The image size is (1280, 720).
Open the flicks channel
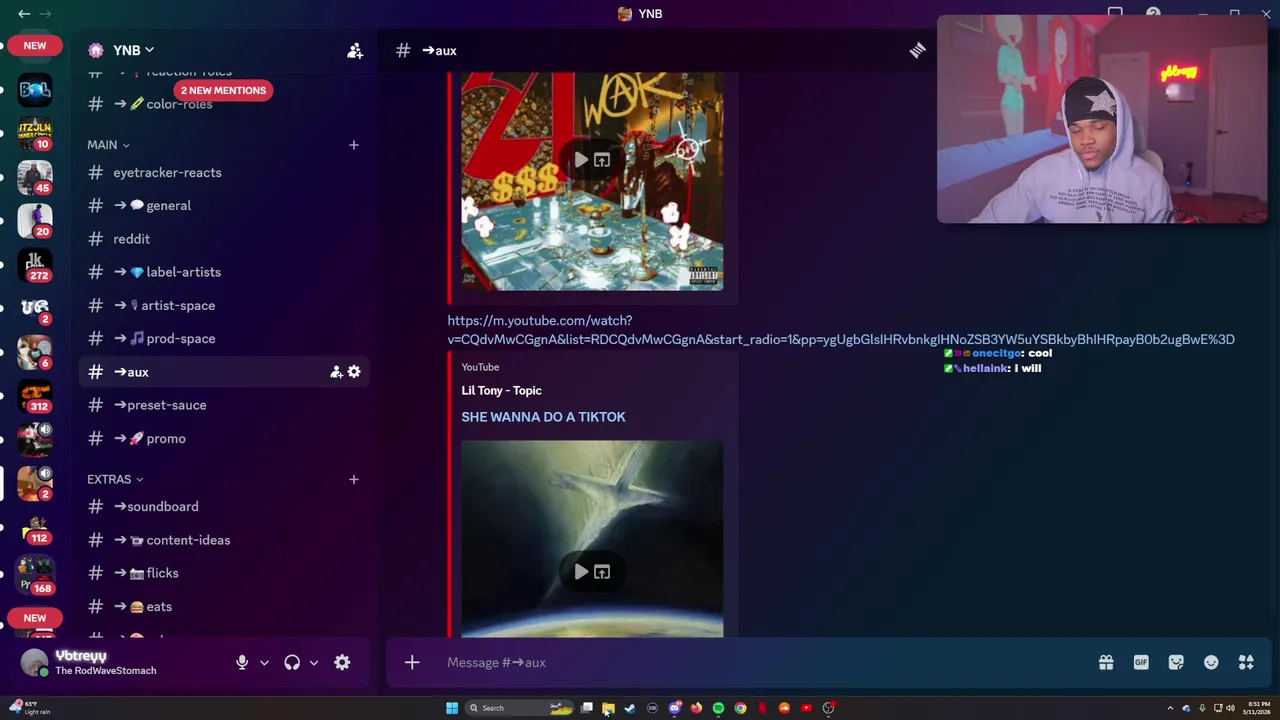click(224, 573)
